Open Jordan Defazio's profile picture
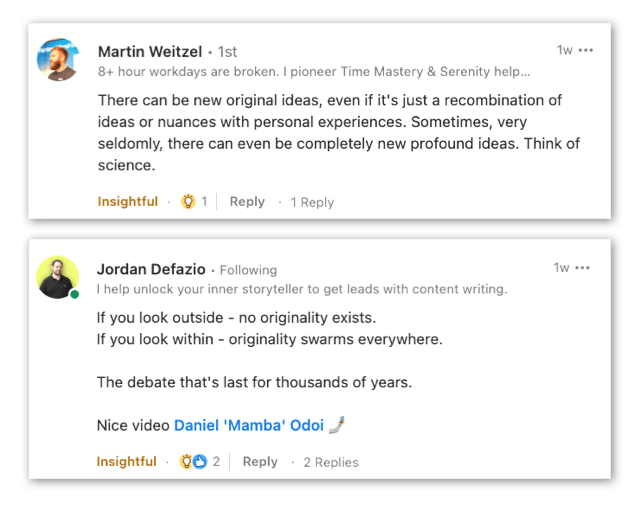The height and width of the screenshot is (508, 644). [57, 277]
